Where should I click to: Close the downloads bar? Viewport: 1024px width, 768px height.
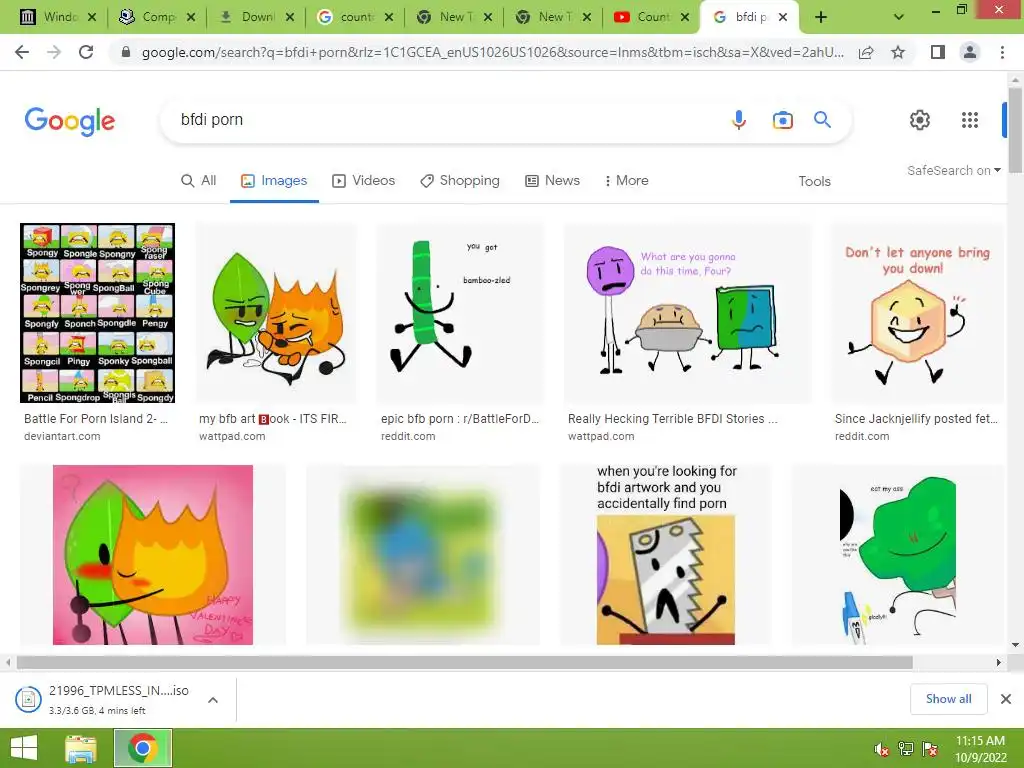(x=1006, y=699)
